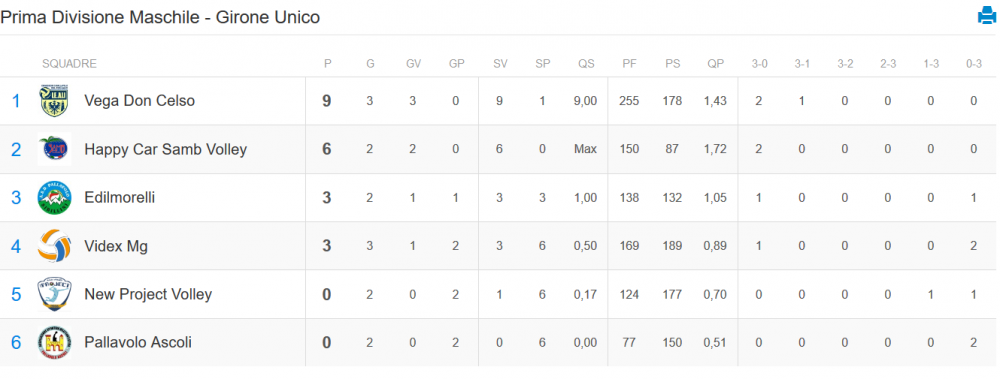The width and height of the screenshot is (1000, 379).
Task: Click the SQUADRE column header
Action: coord(70,64)
